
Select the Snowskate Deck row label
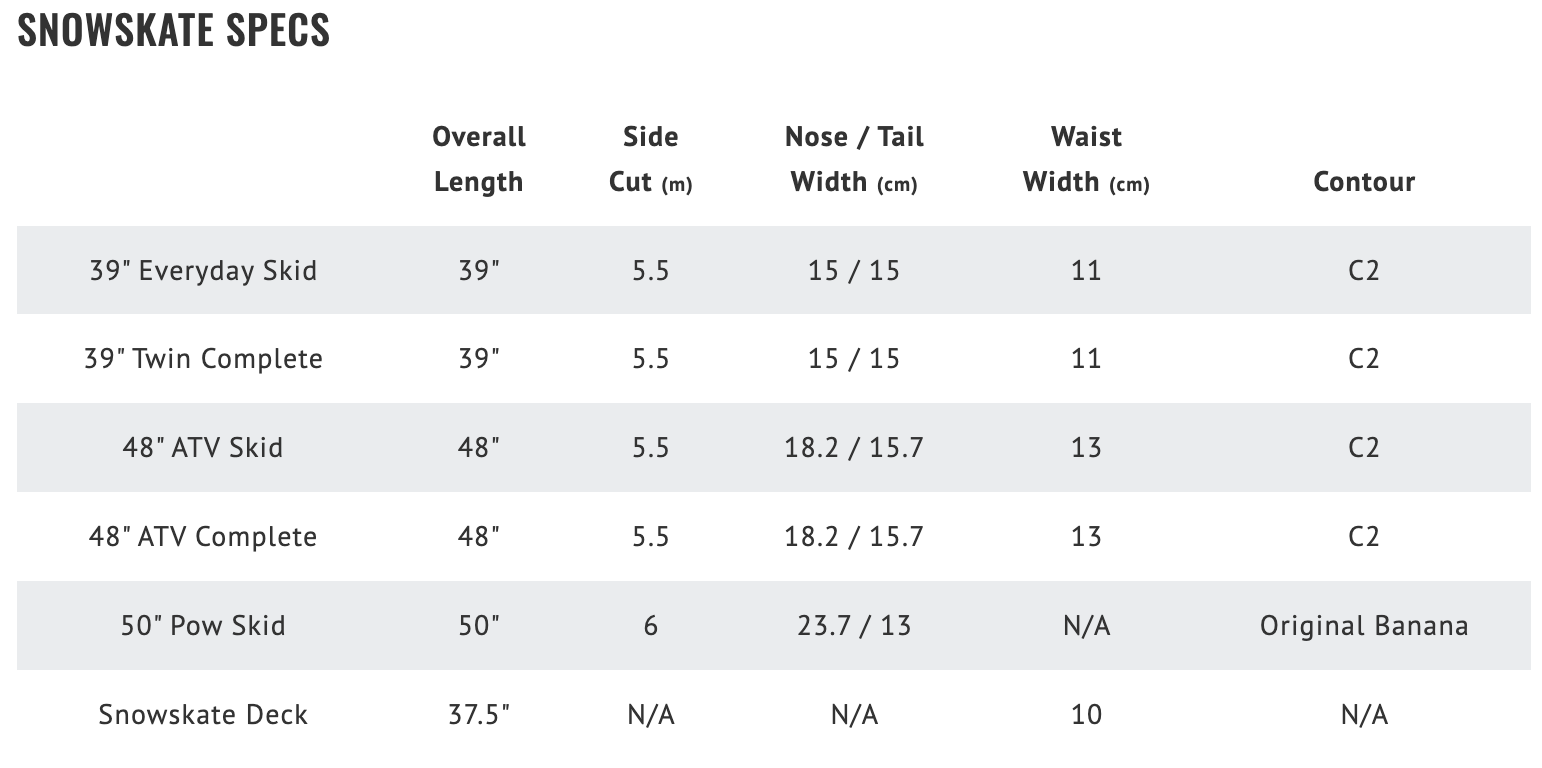pos(203,714)
